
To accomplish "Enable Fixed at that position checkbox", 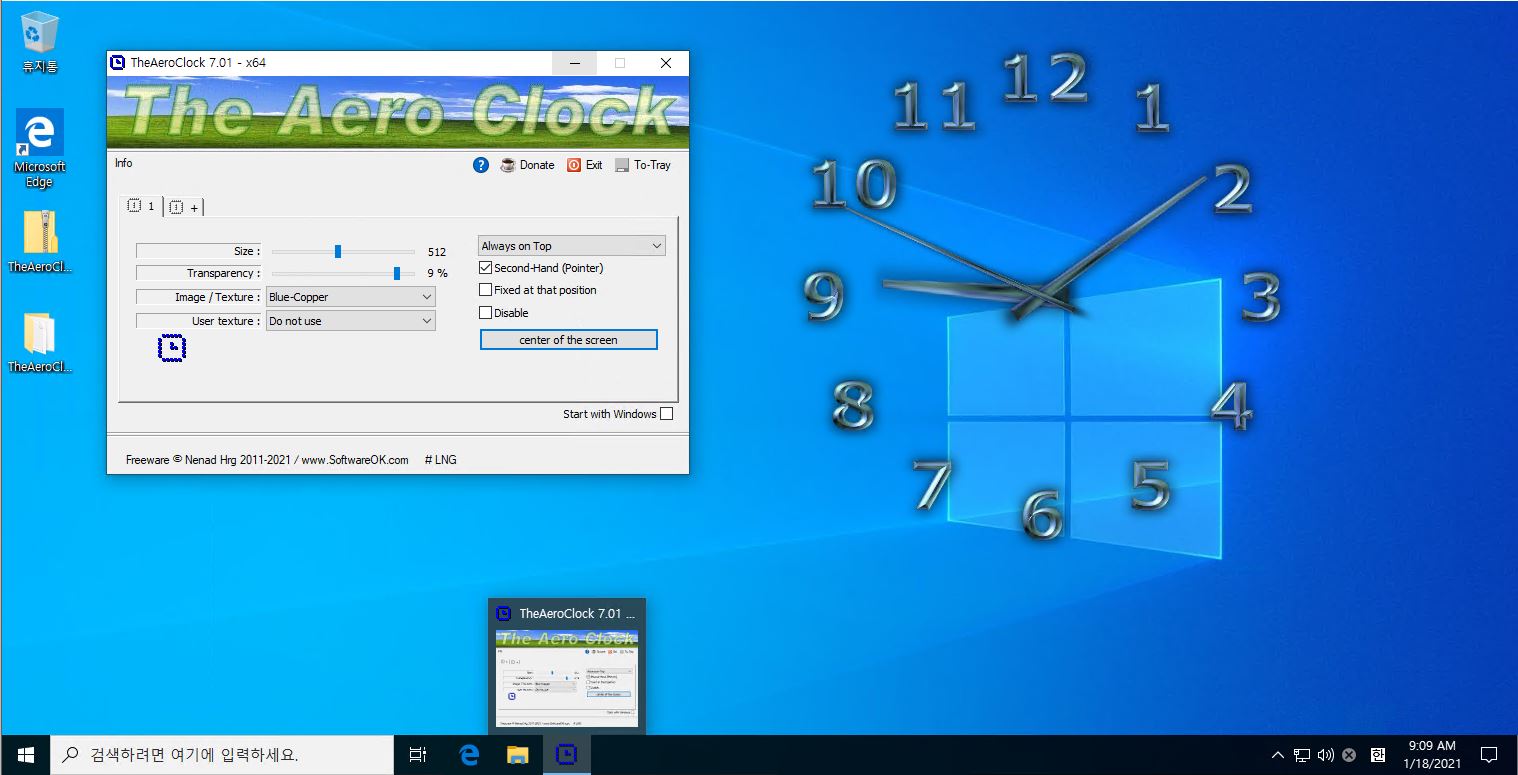I will coord(486,290).
